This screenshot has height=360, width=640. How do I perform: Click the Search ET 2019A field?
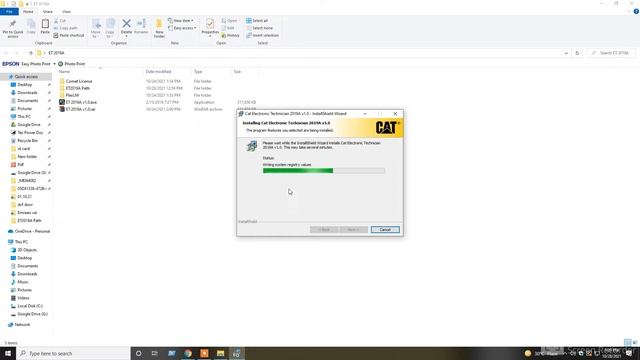coord(611,53)
